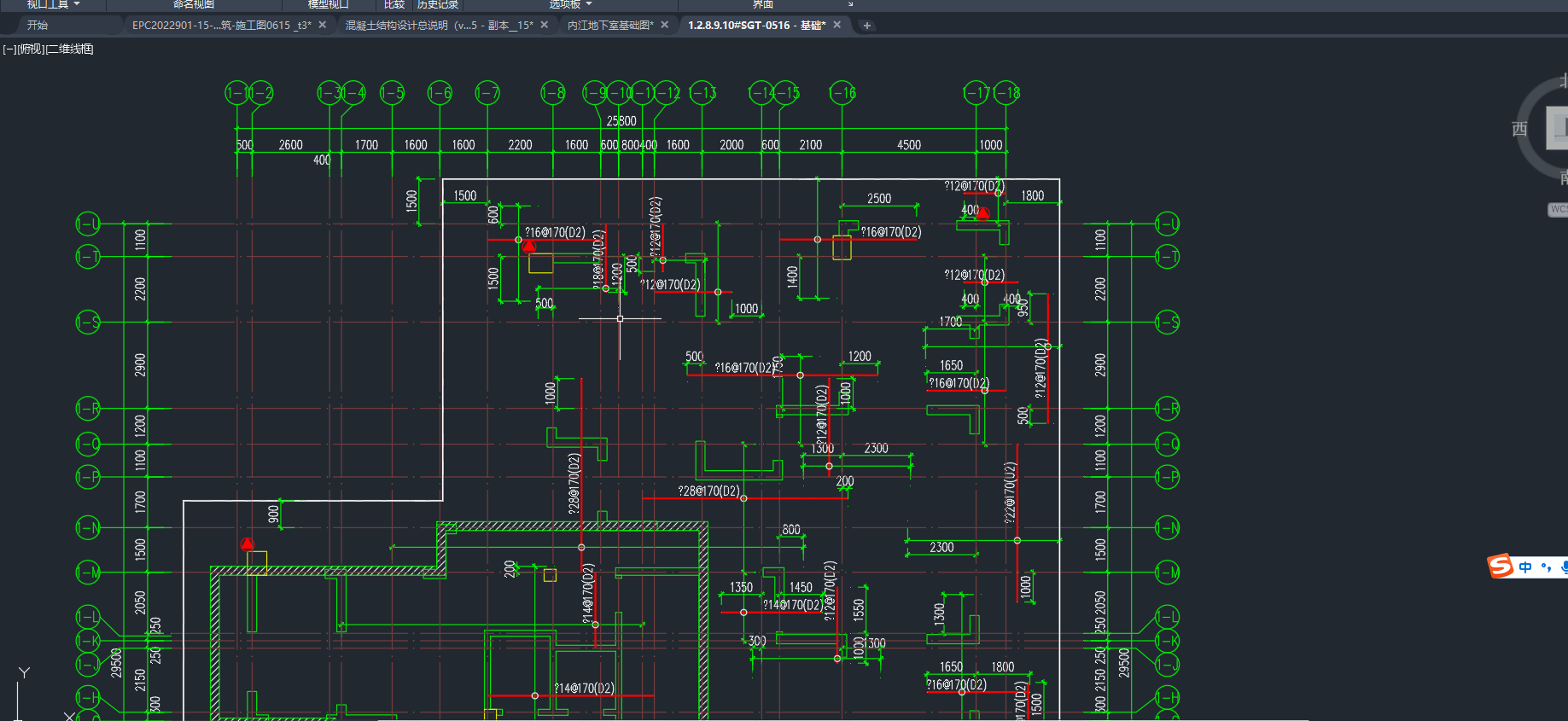
Task: Toggle Sogou 中 Chinese/English input mode
Action: [1525, 567]
